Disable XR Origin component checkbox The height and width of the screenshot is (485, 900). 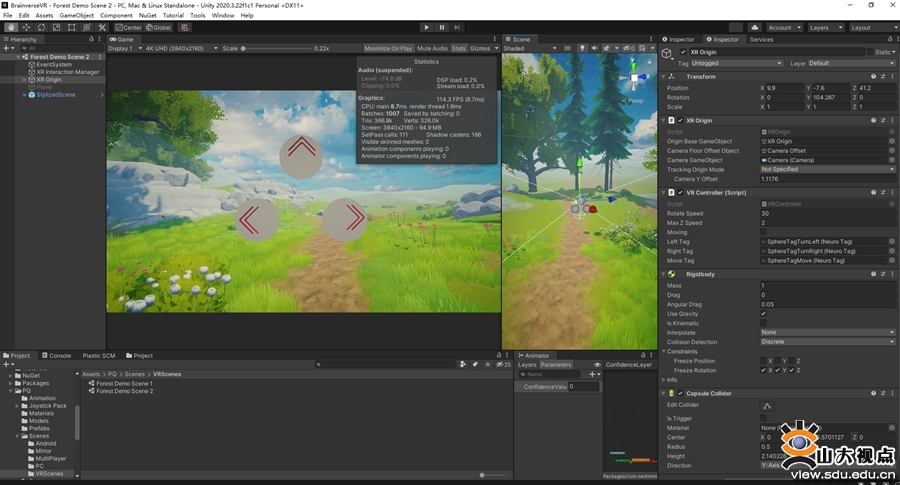pos(680,121)
